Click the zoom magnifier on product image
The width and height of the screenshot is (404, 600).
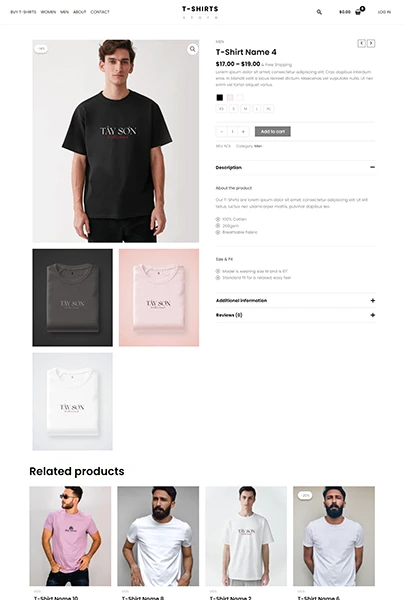[192, 49]
